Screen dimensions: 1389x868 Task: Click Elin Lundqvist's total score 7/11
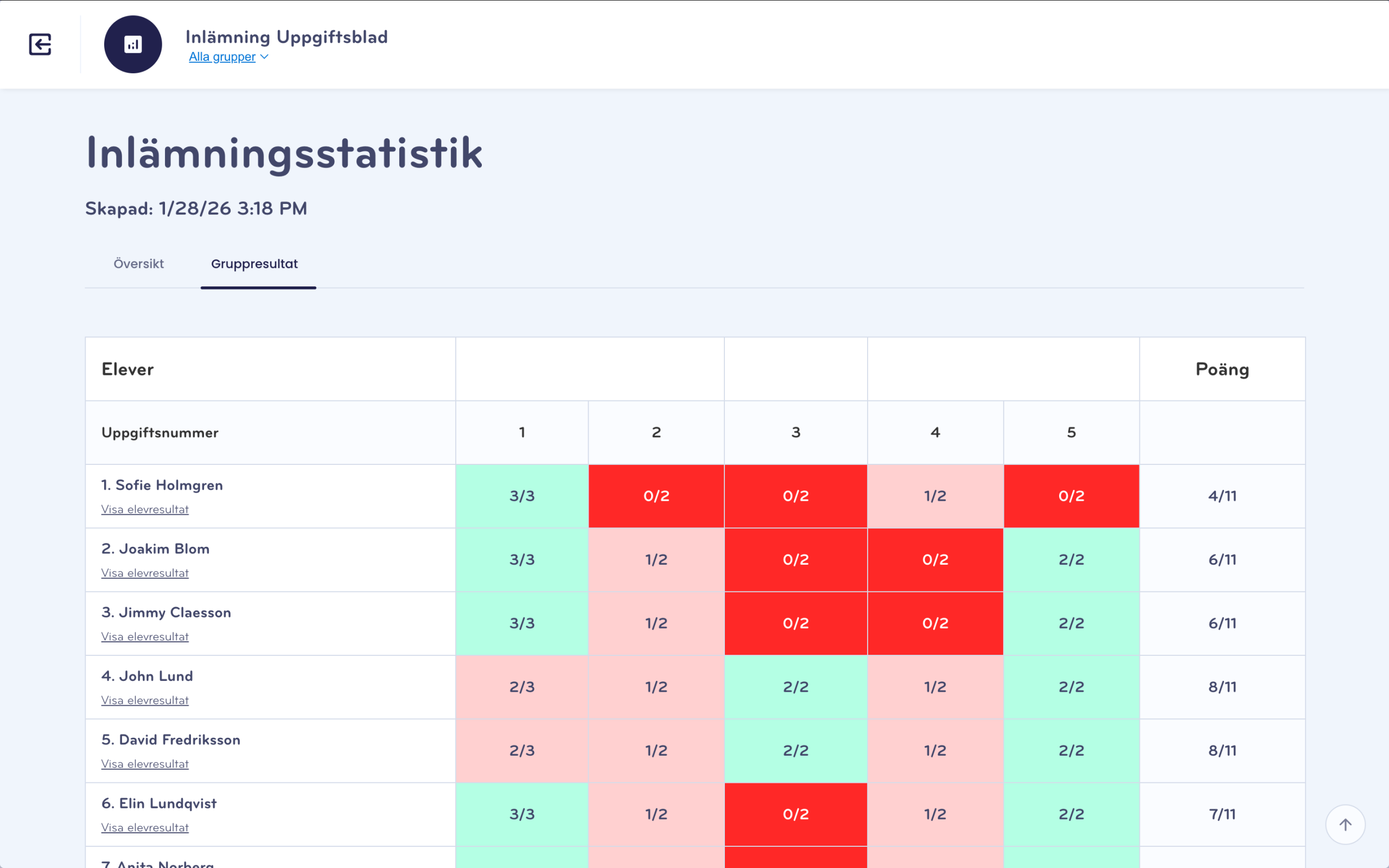1222,814
